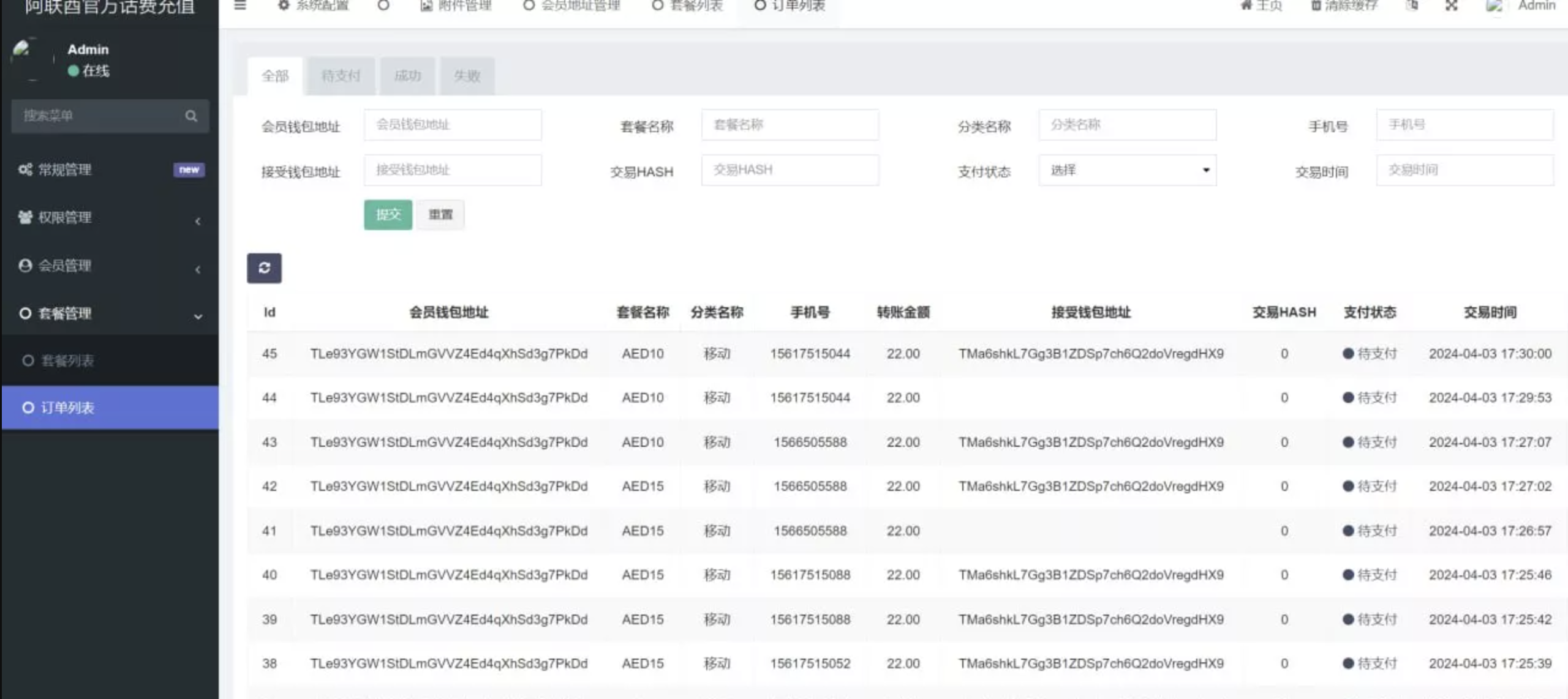Switch to the 成功 tab
The height and width of the screenshot is (699, 1568).
point(407,75)
